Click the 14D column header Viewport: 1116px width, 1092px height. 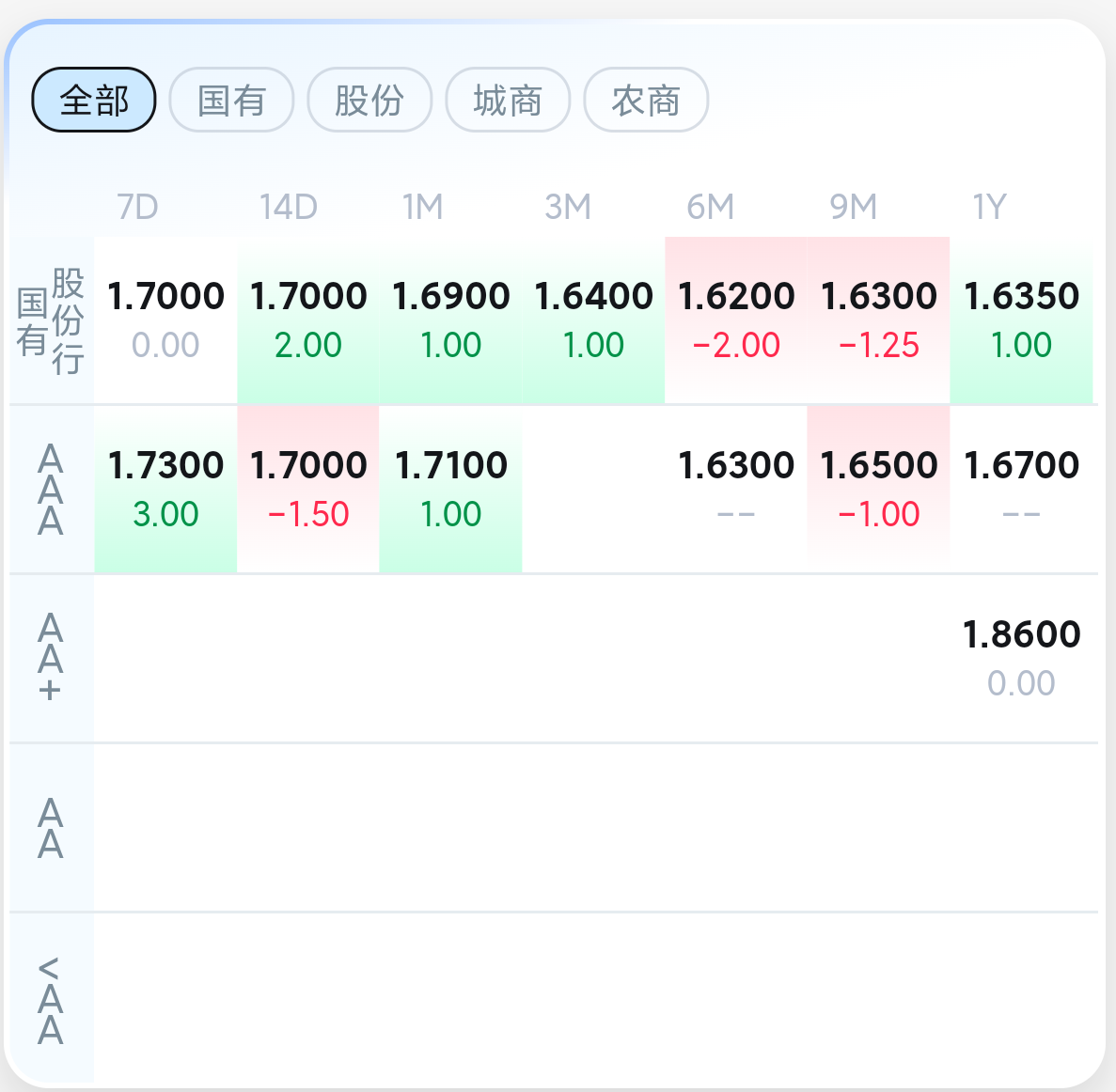pyautogui.click(x=289, y=207)
